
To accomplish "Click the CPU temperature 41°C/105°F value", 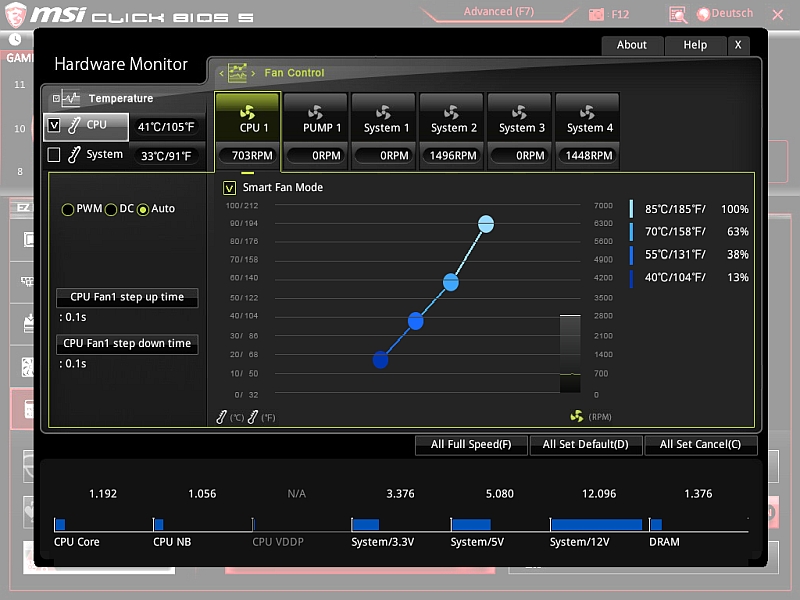I will click(x=166, y=127).
